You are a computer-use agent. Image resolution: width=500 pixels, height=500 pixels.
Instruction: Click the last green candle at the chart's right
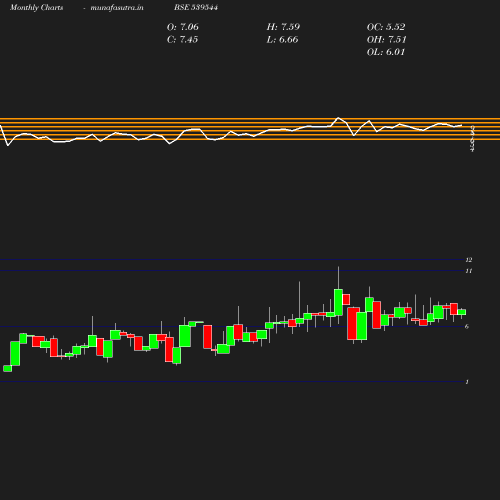462,312
